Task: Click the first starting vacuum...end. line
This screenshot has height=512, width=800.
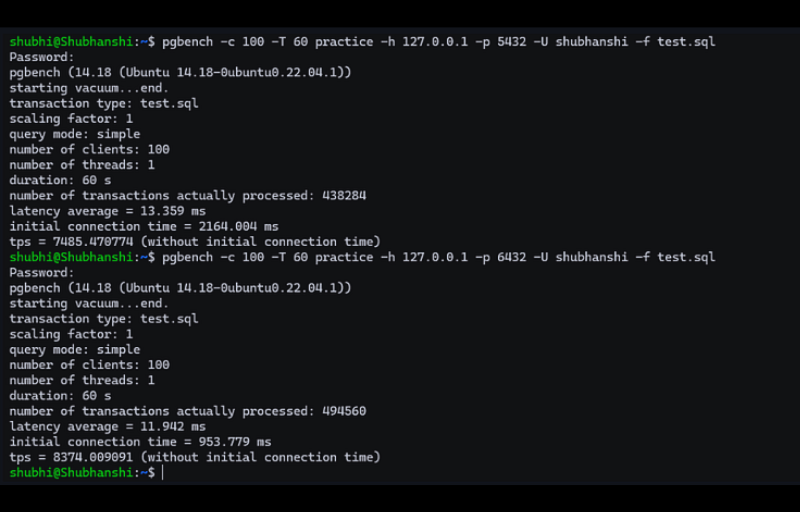Action: point(90,88)
